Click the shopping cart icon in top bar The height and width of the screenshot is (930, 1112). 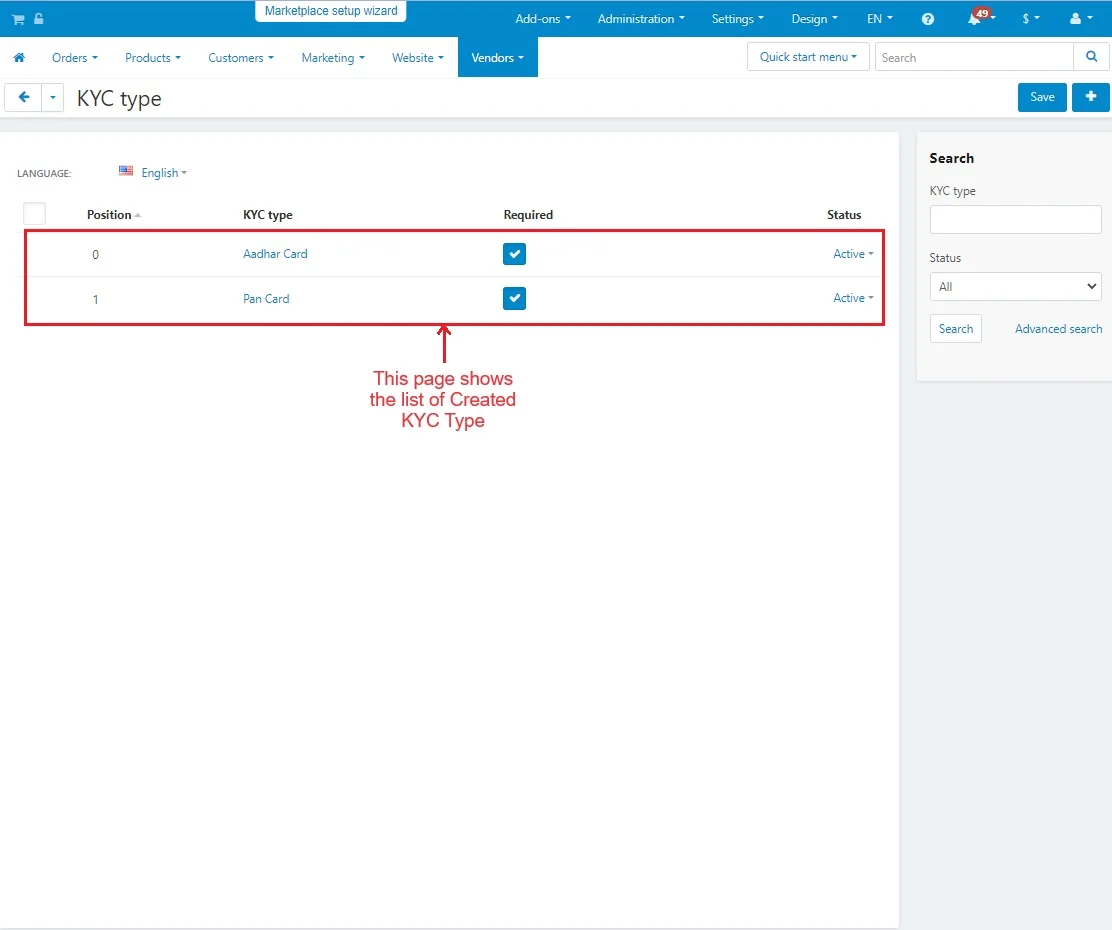(18, 19)
